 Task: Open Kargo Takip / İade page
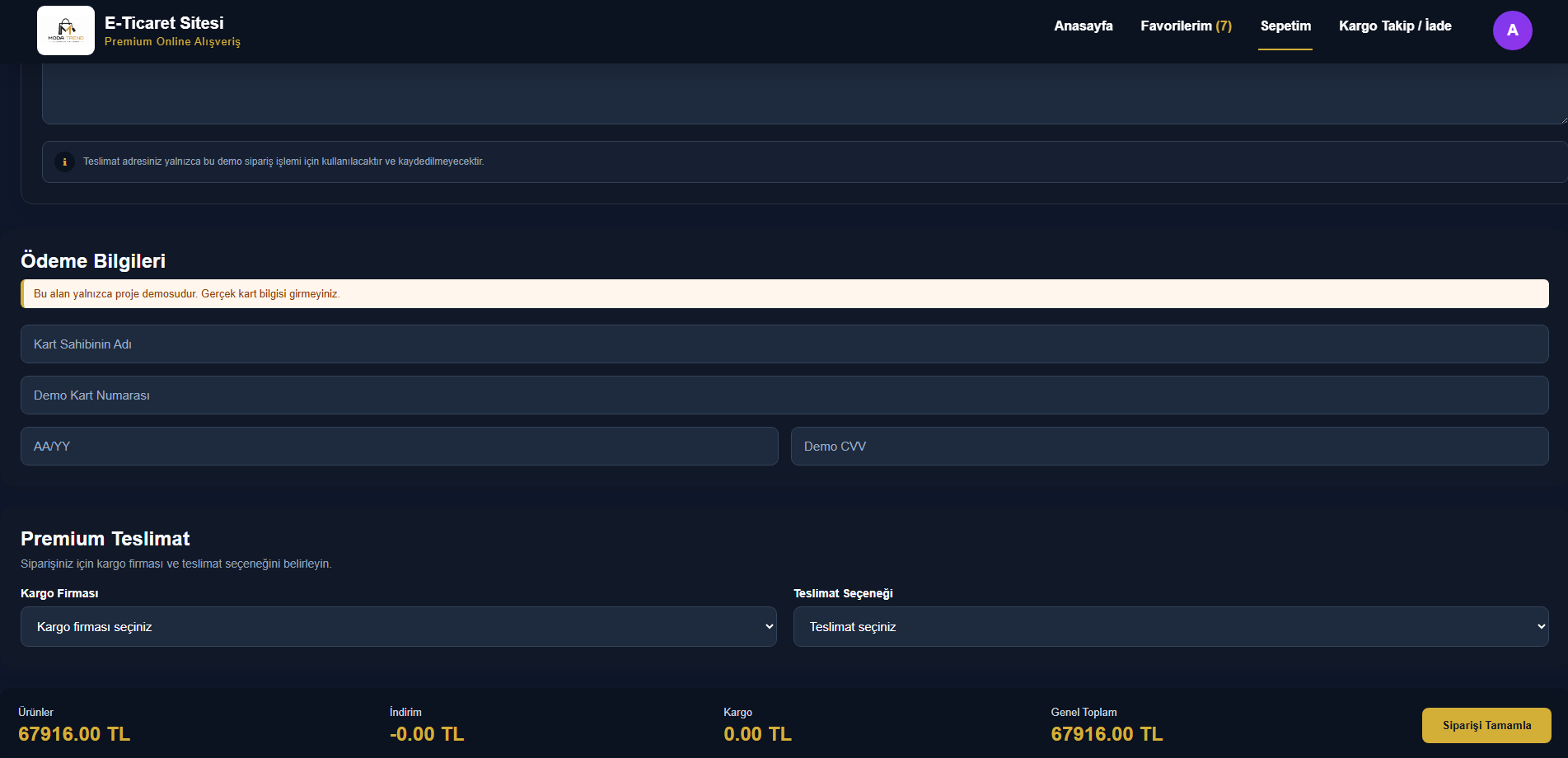[x=1395, y=26]
